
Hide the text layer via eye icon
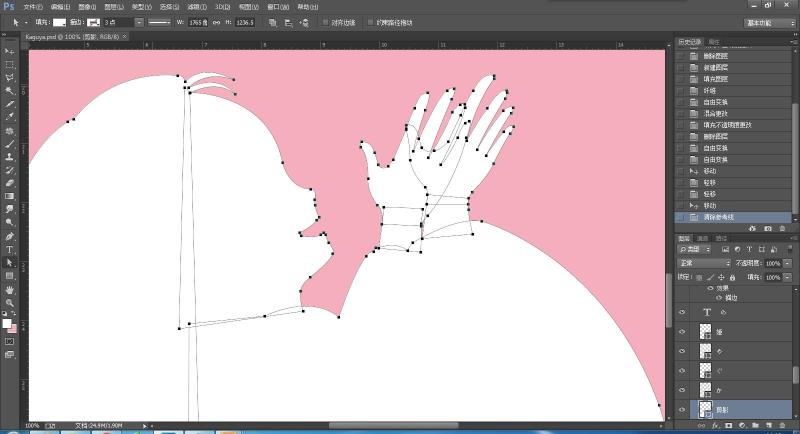point(682,312)
